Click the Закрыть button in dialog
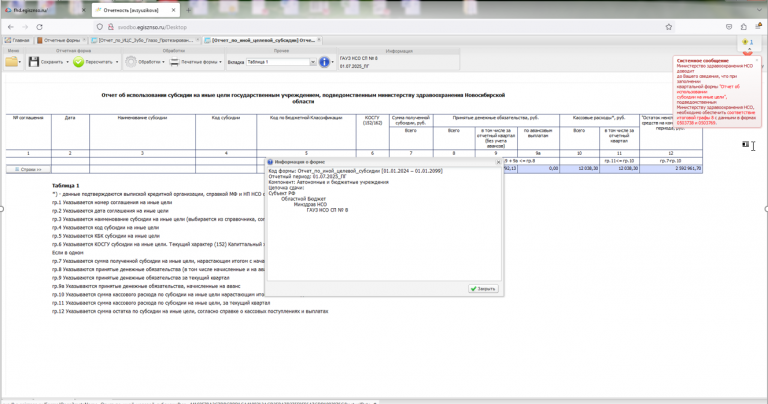 (x=483, y=289)
